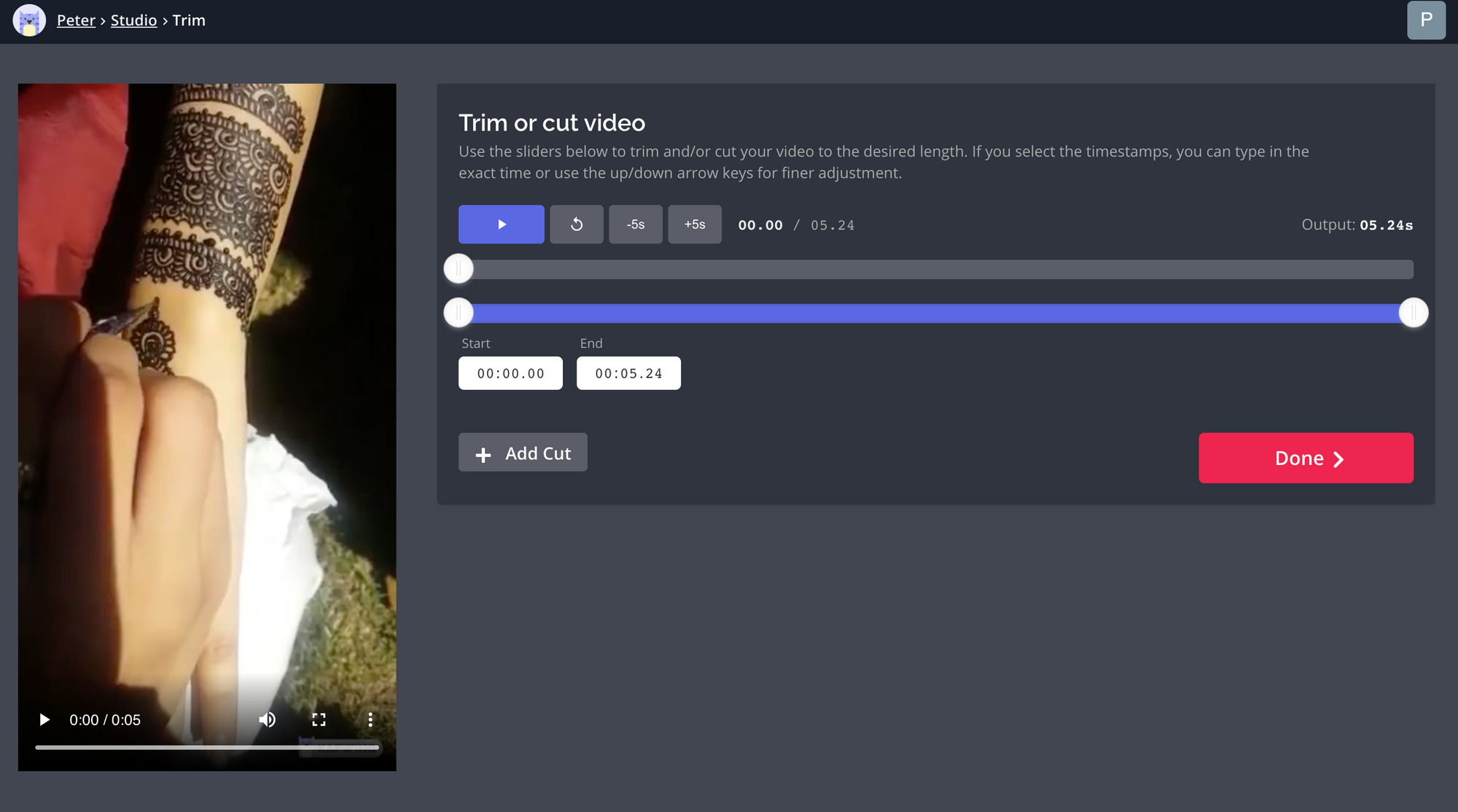Go to the Studio breadcrumb link
The image size is (1458, 812).
[x=133, y=20]
